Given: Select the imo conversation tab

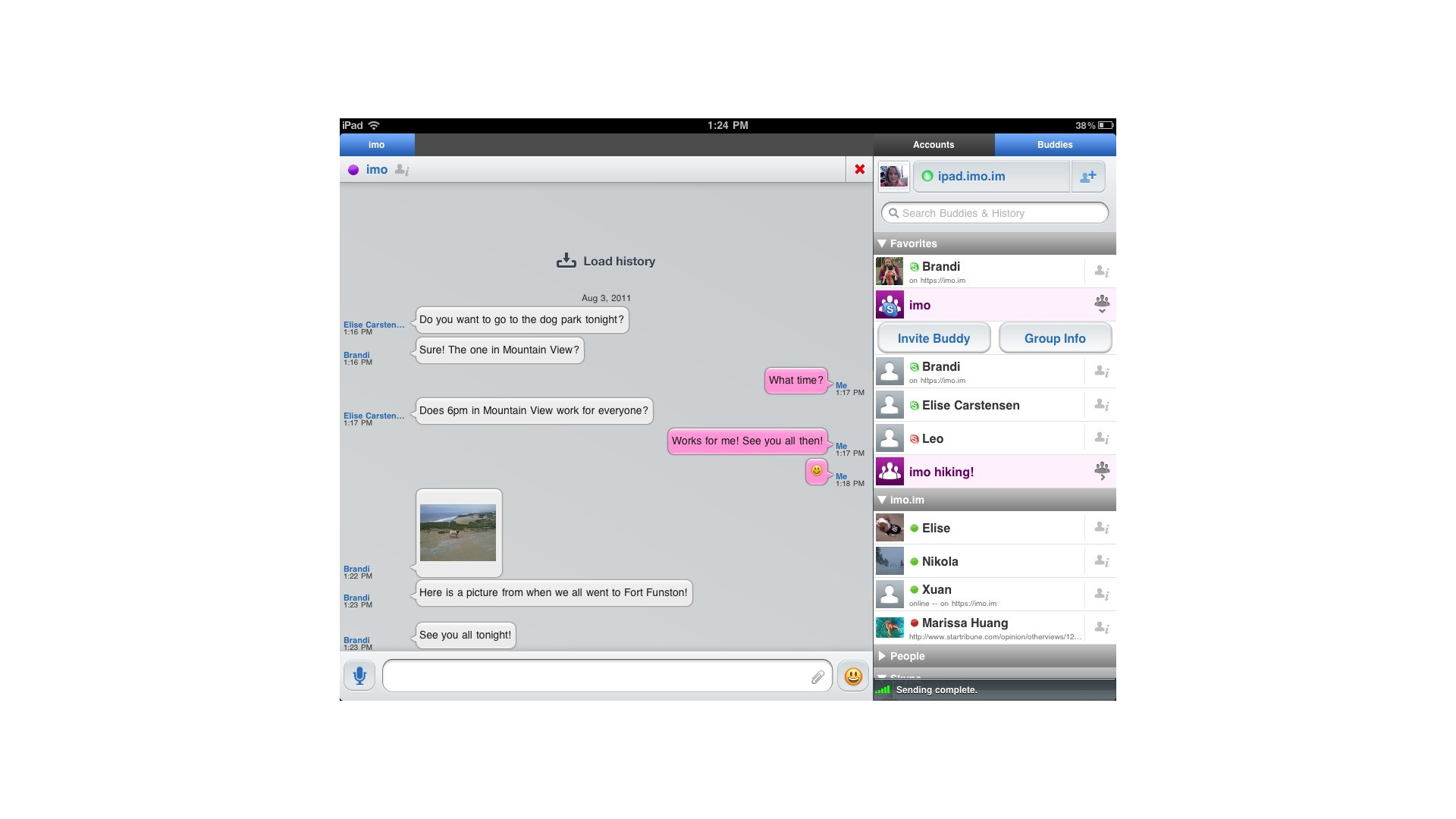Looking at the screenshot, I should point(377,145).
